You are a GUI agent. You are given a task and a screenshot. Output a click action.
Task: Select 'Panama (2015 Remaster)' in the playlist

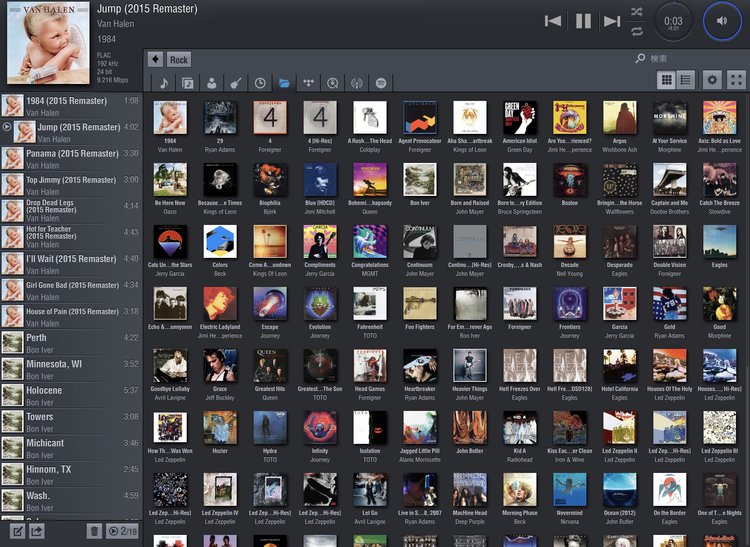[x=72, y=158]
